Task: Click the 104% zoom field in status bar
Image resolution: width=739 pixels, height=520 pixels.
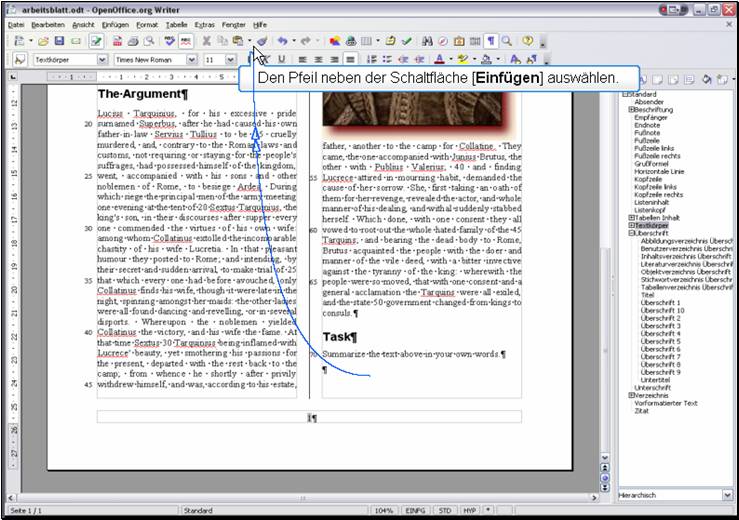Action: [x=384, y=511]
